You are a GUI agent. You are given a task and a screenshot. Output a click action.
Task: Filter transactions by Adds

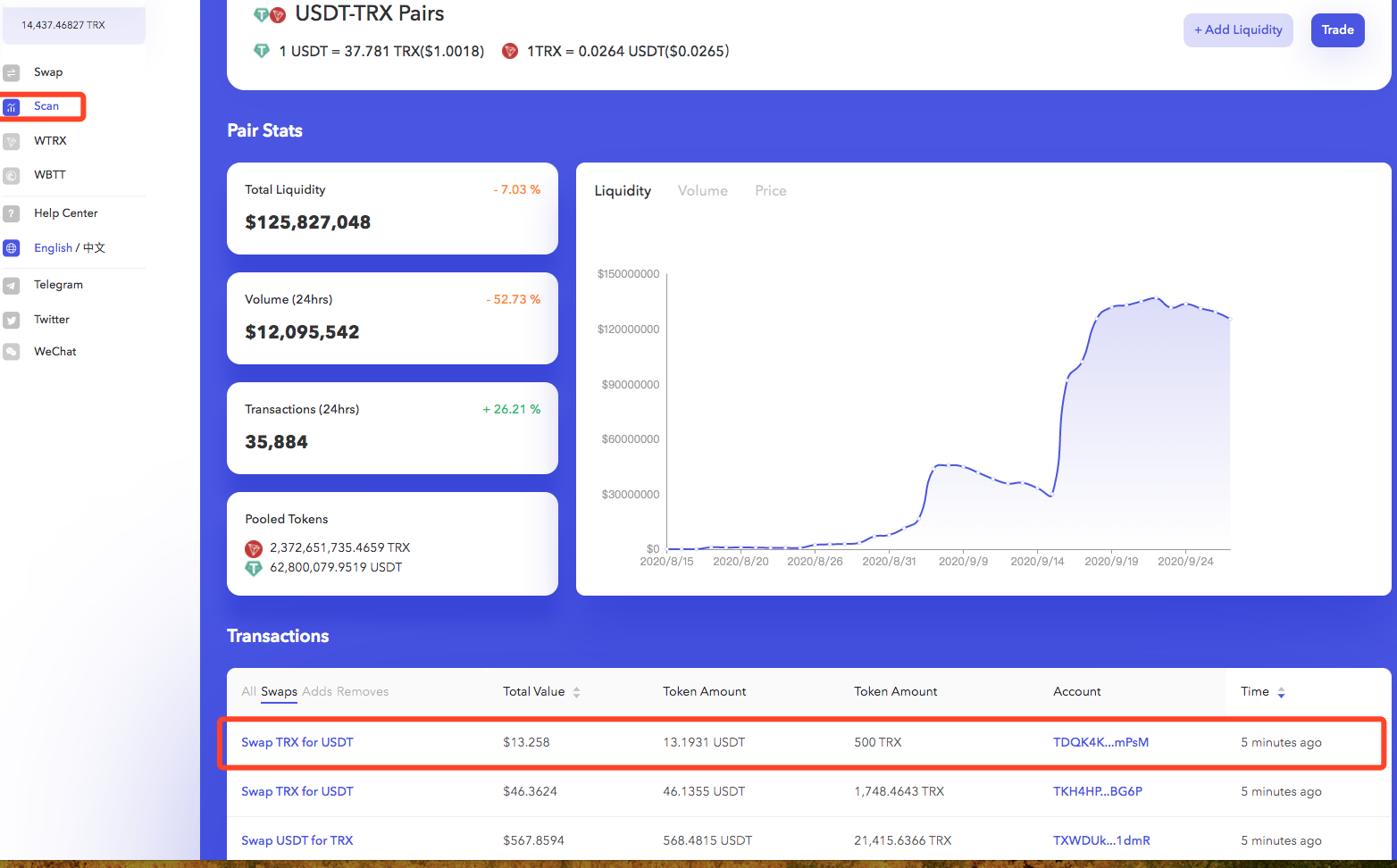pos(317,692)
